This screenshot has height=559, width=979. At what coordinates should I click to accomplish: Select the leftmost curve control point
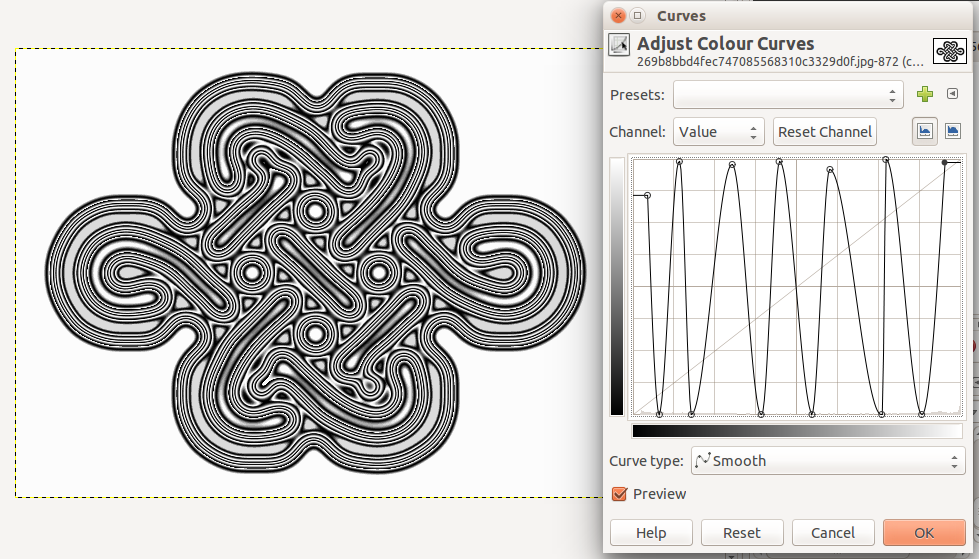point(647,195)
